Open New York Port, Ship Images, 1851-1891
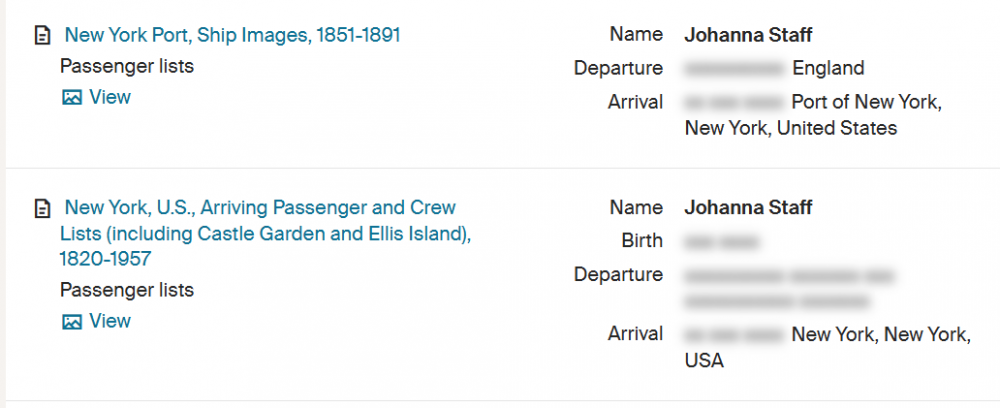This screenshot has width=1000, height=408. 232,35
